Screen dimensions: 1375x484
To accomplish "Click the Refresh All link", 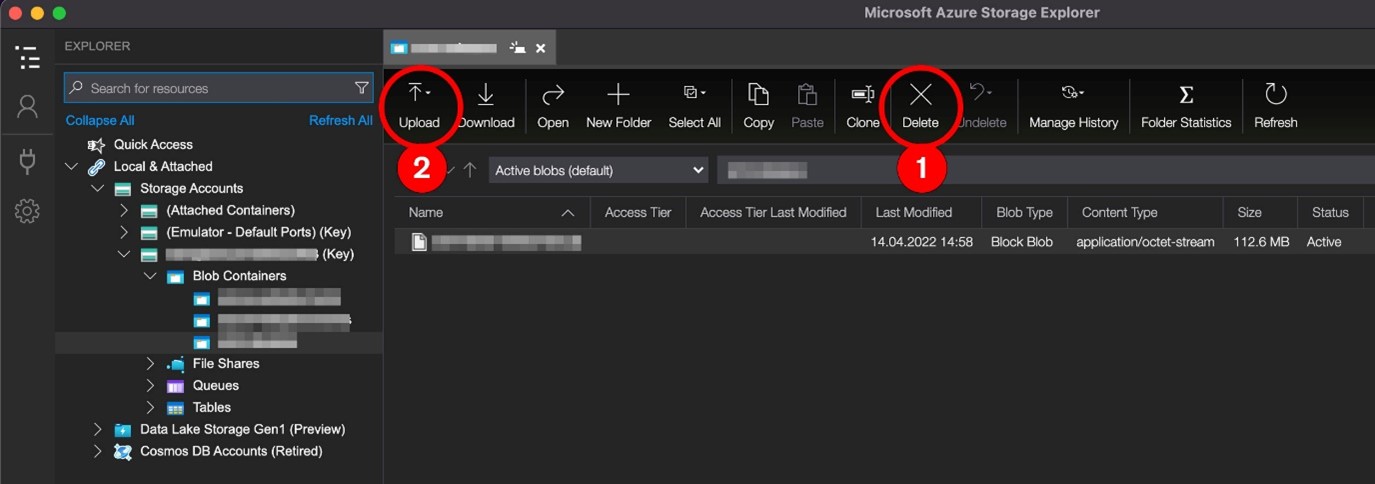I will tap(340, 120).
